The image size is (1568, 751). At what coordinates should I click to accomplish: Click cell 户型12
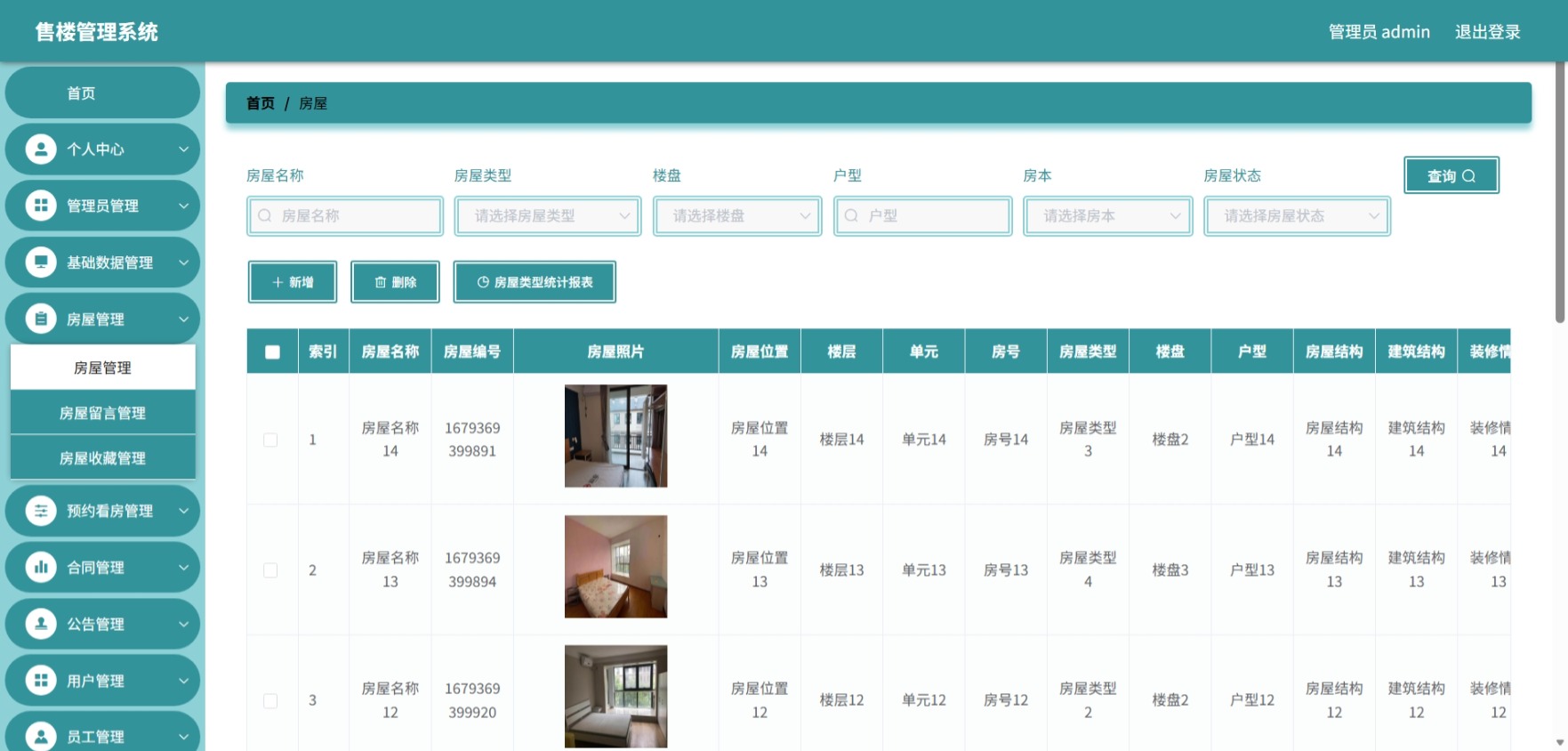1251,700
